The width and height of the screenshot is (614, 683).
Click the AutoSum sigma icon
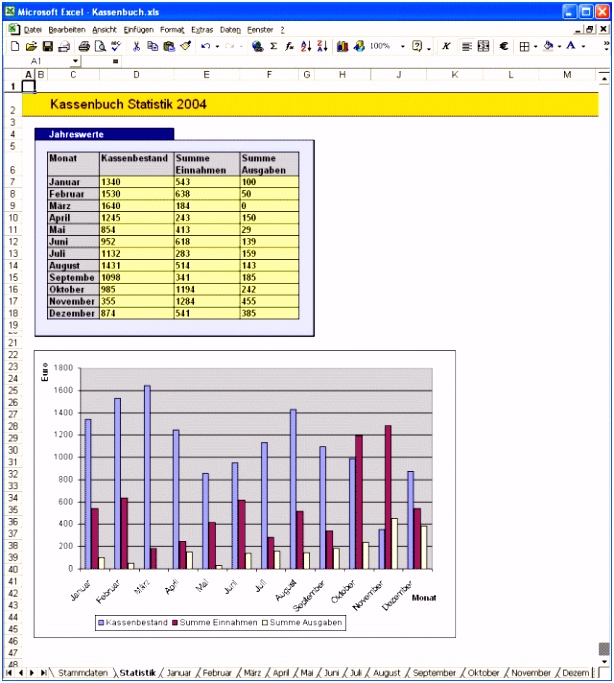tap(274, 46)
